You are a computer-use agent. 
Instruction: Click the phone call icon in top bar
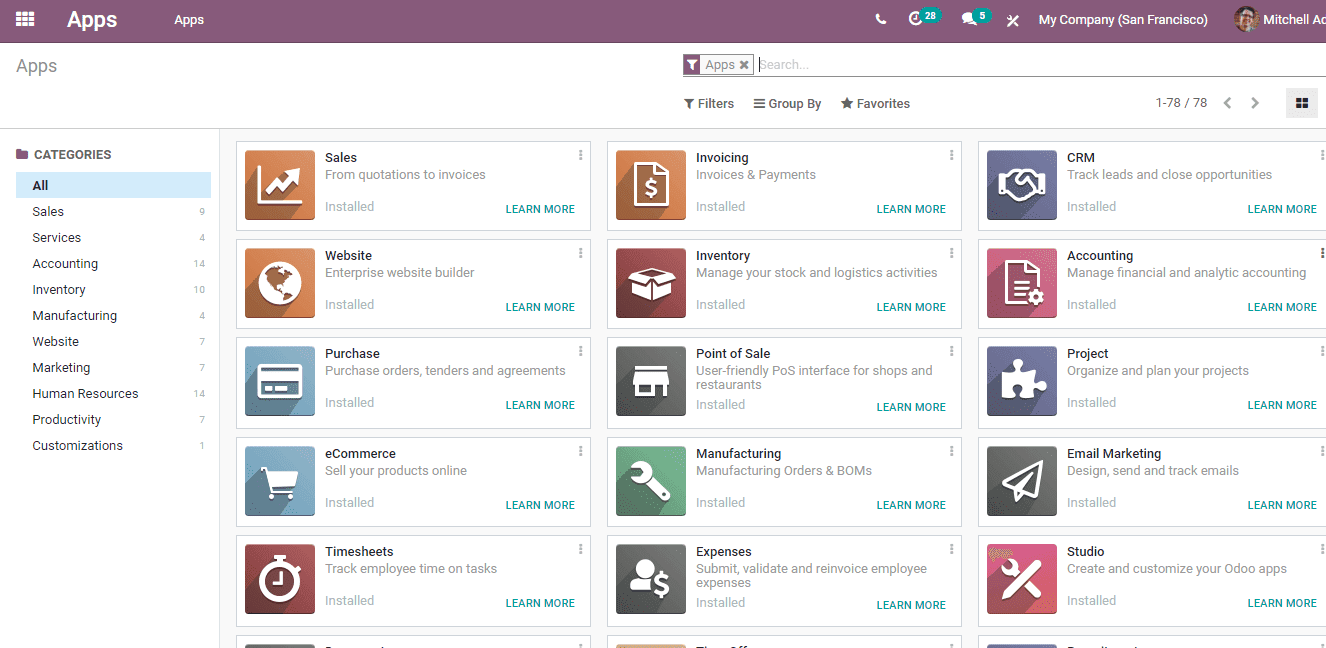tap(880, 19)
